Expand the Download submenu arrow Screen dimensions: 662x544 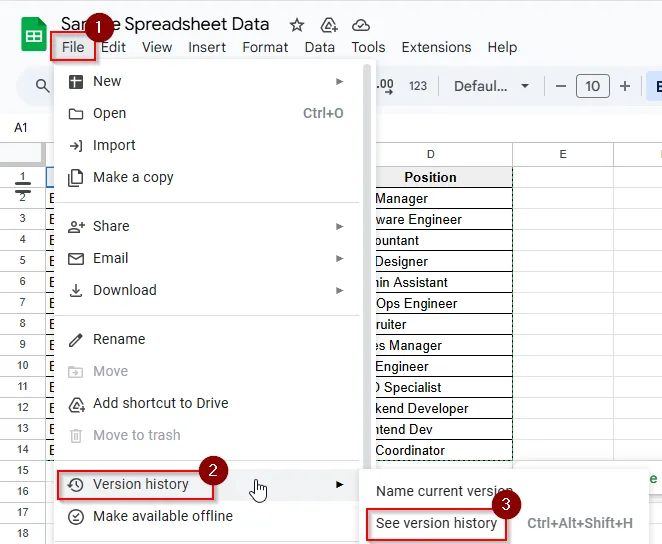339,291
